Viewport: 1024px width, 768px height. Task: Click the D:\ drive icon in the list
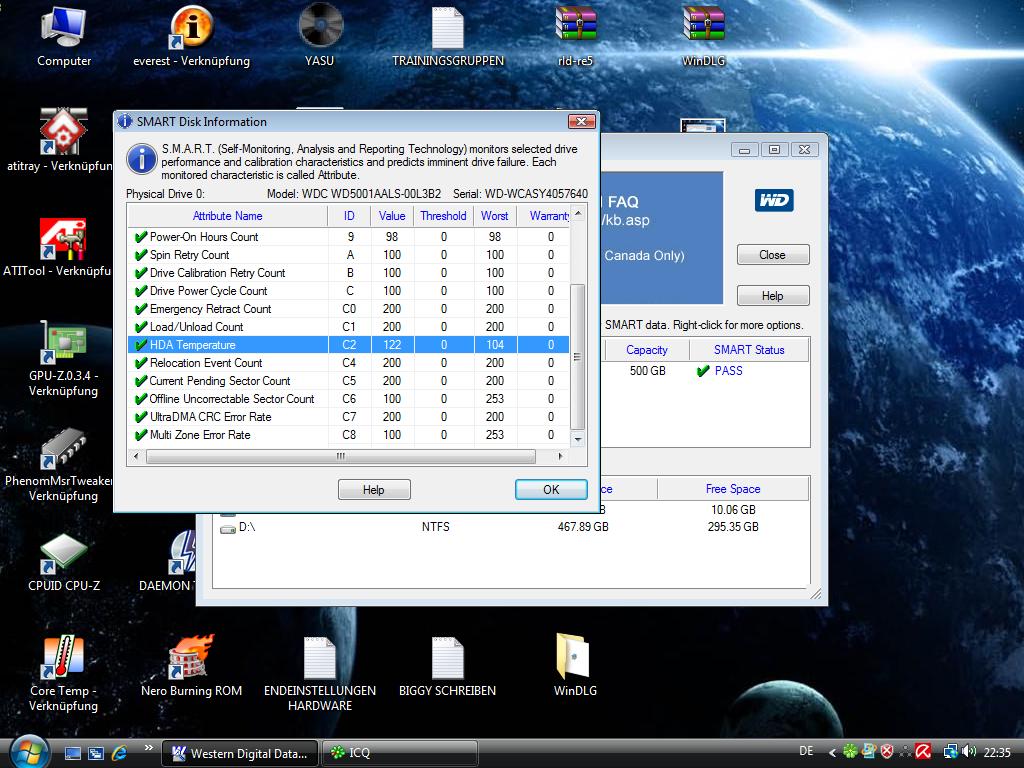(x=227, y=528)
